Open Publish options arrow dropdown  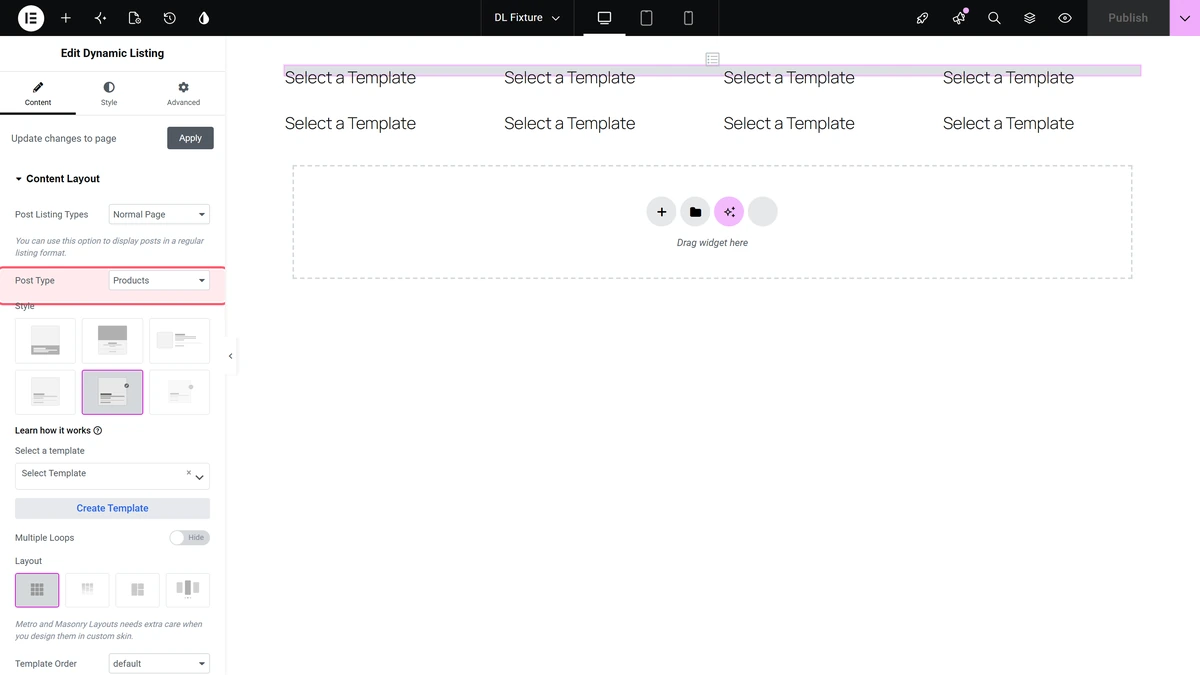[x=1184, y=18]
